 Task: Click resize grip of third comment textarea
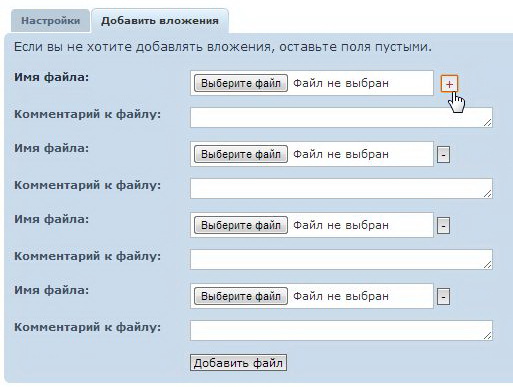(x=487, y=265)
